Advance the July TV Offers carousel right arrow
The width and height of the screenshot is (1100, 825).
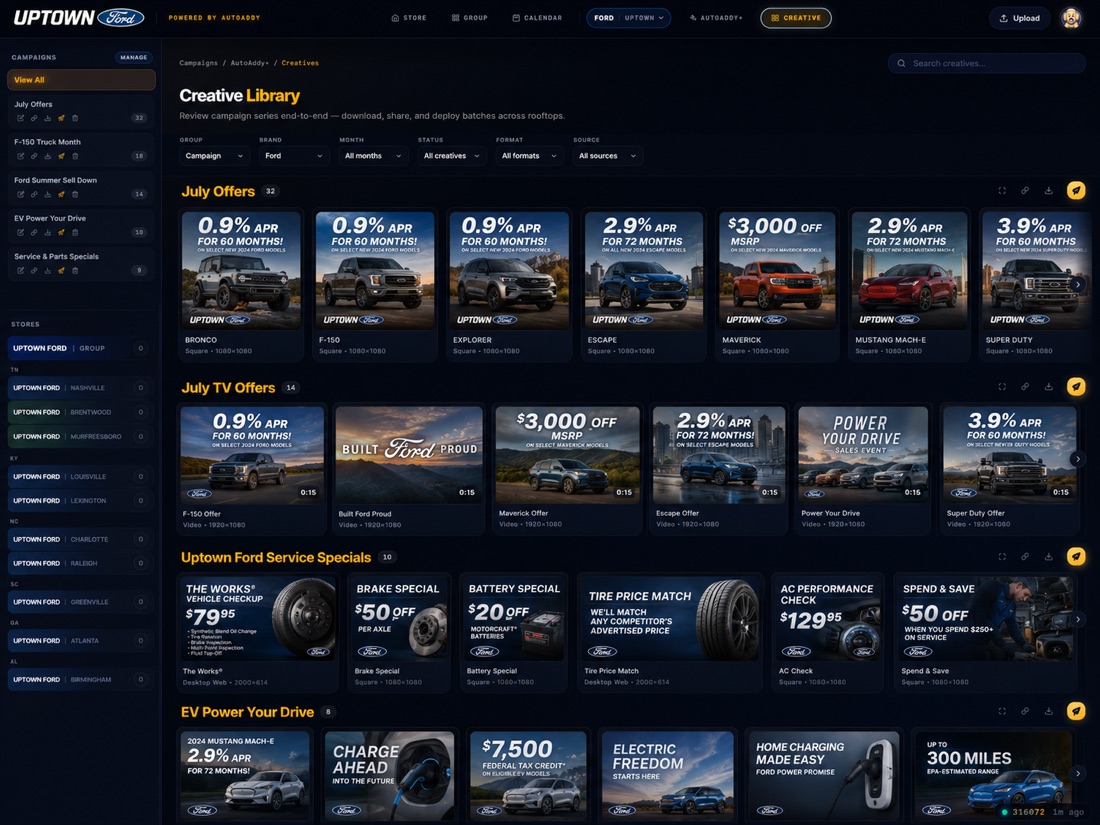coord(1078,459)
